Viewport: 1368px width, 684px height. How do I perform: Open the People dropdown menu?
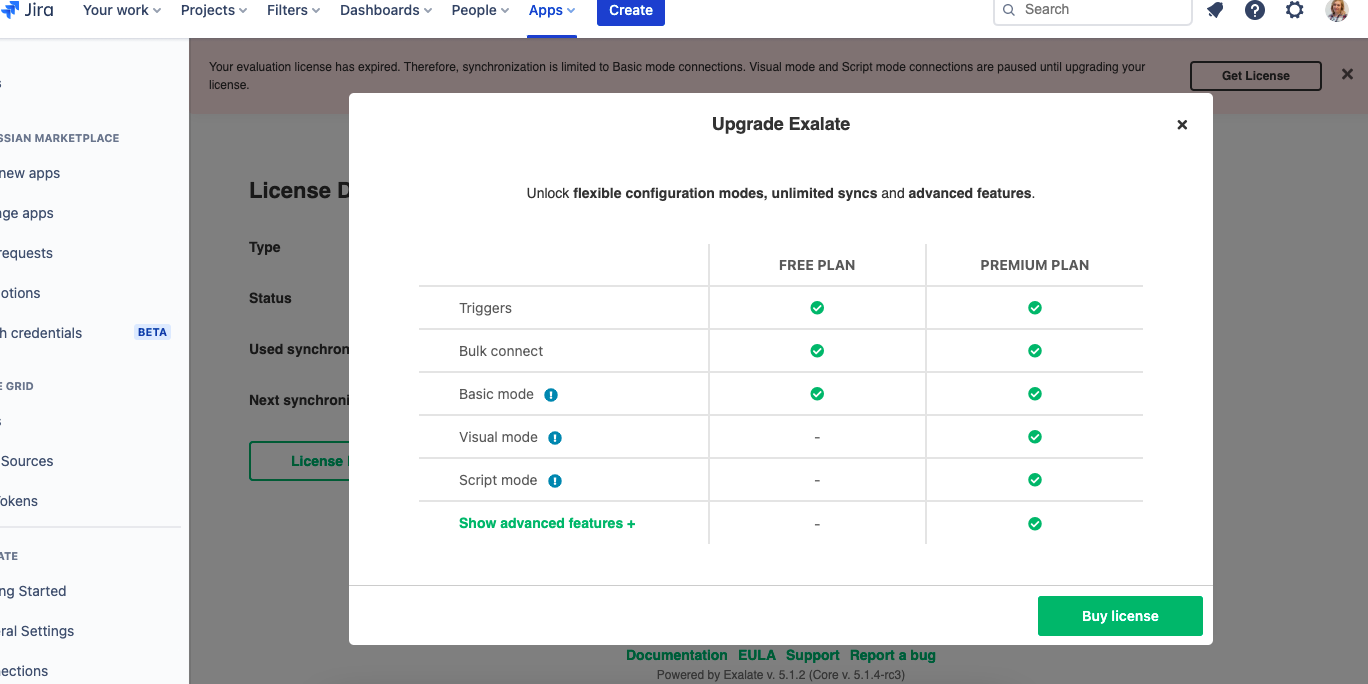[480, 10]
